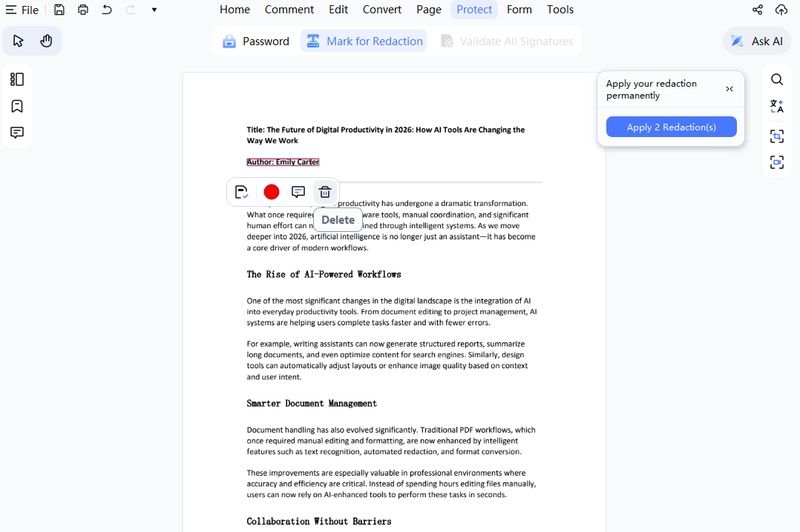
Task: Delete the redaction mark with trash icon
Action: coord(325,192)
